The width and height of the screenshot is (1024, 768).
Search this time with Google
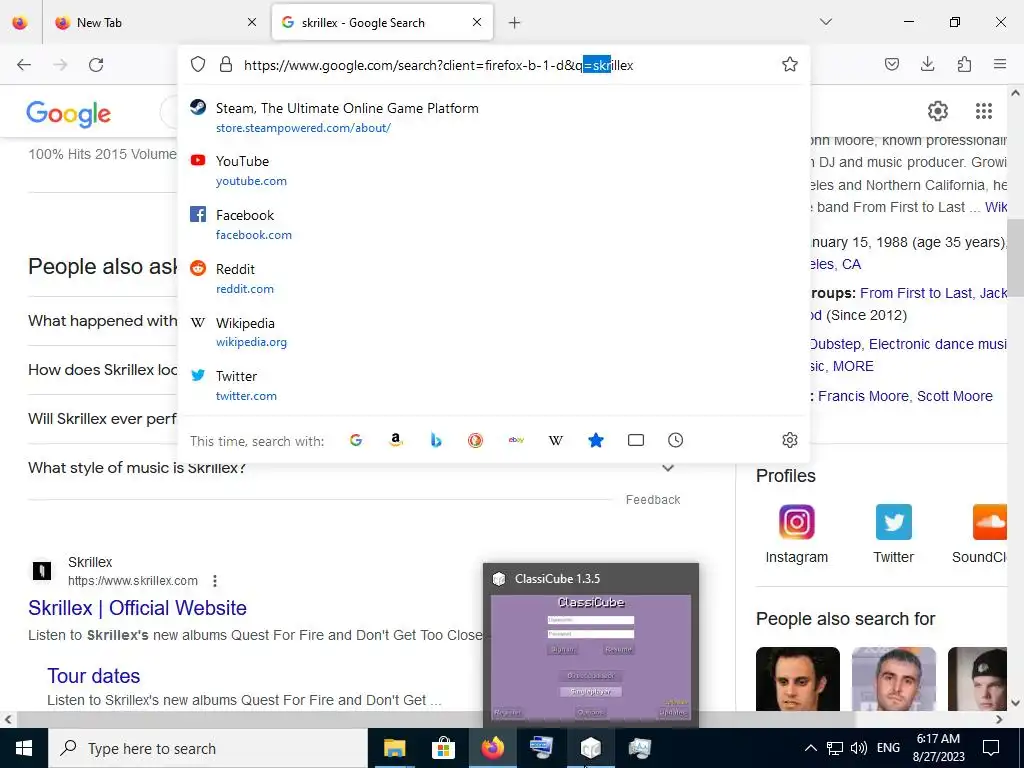356,440
